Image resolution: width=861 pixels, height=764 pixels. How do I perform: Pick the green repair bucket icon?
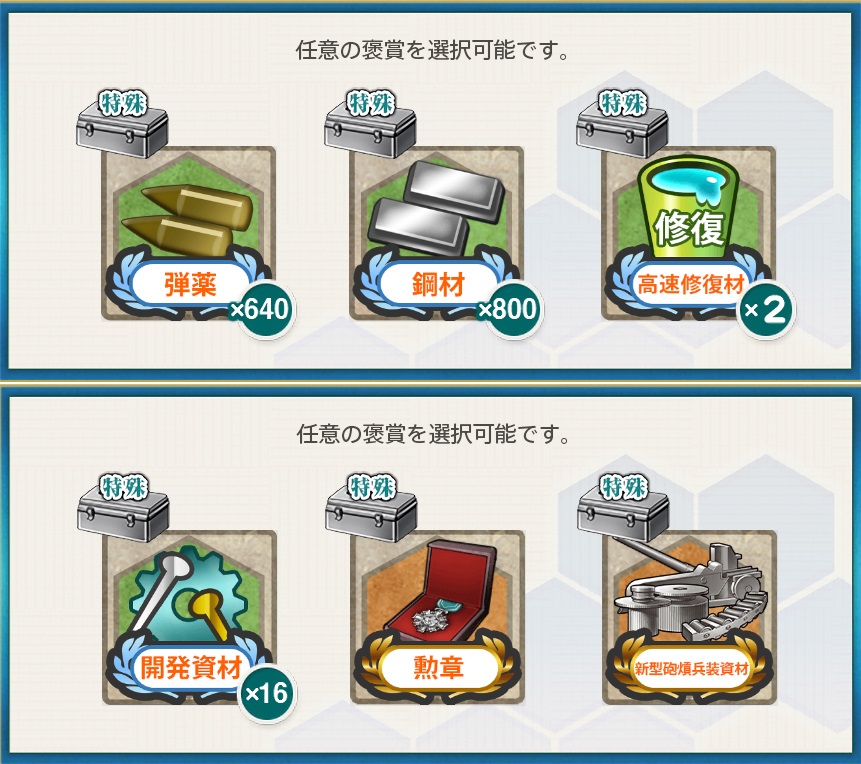(x=689, y=207)
